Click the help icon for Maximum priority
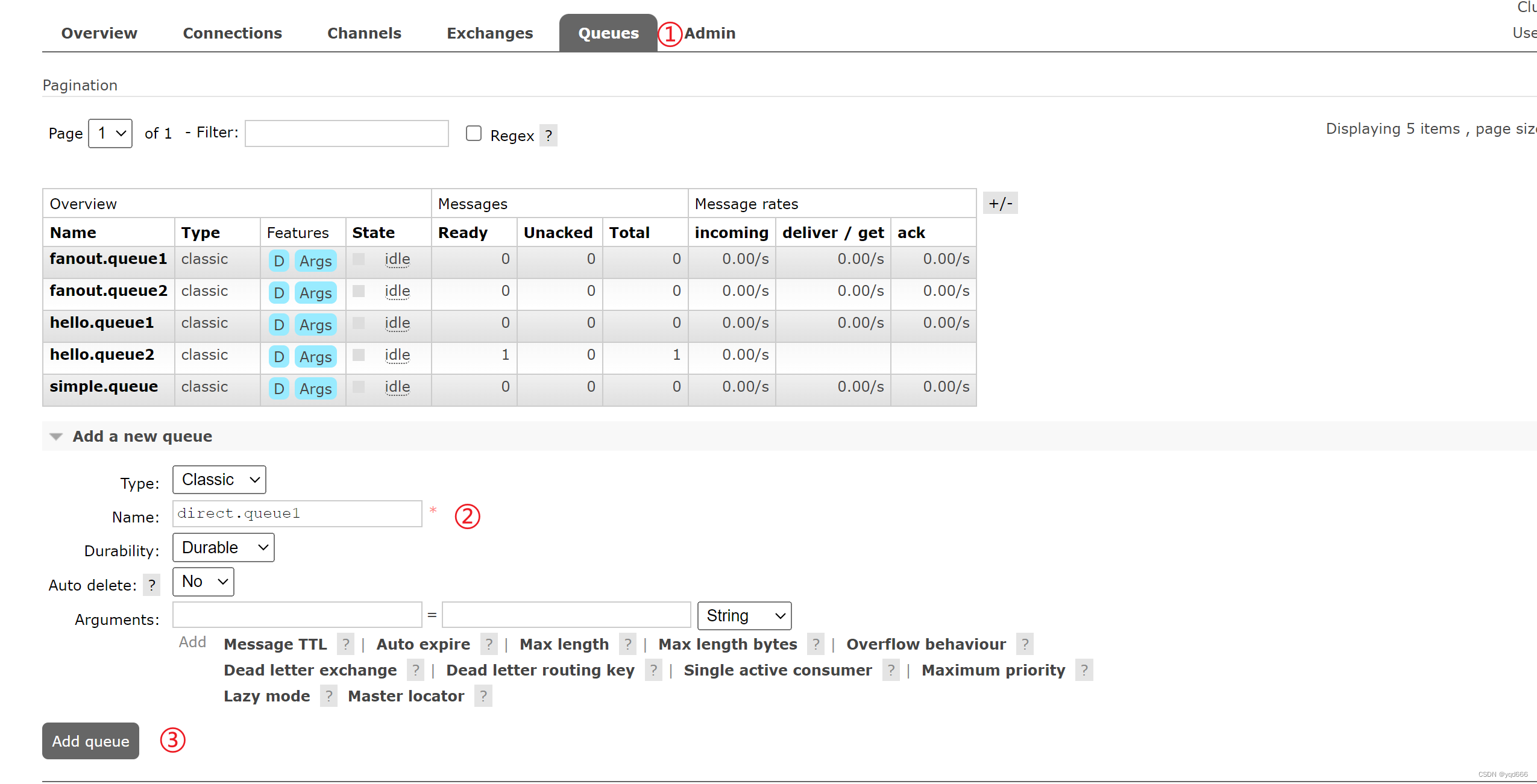Screen dimensions: 1537x784 click(1084, 670)
